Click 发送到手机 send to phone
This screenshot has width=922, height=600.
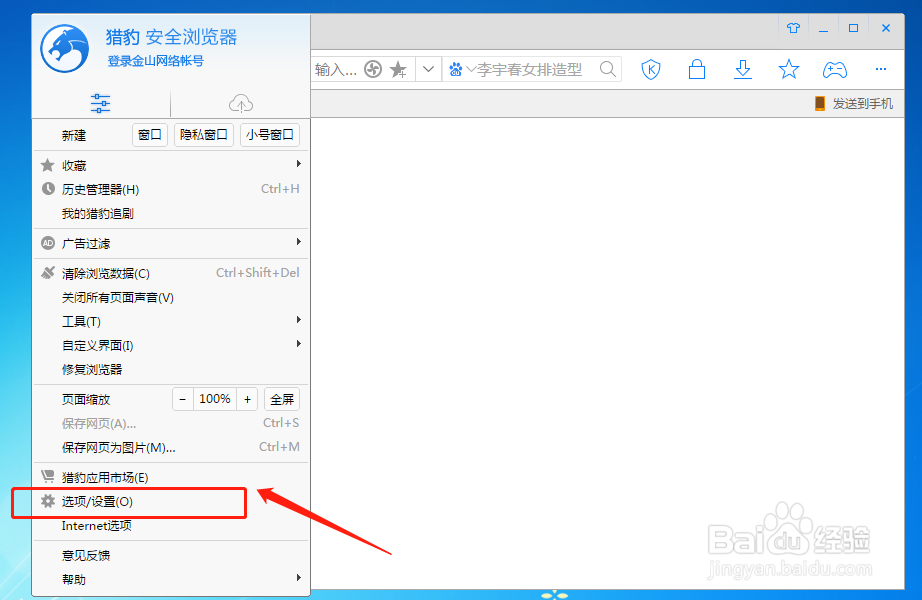[x=854, y=104]
